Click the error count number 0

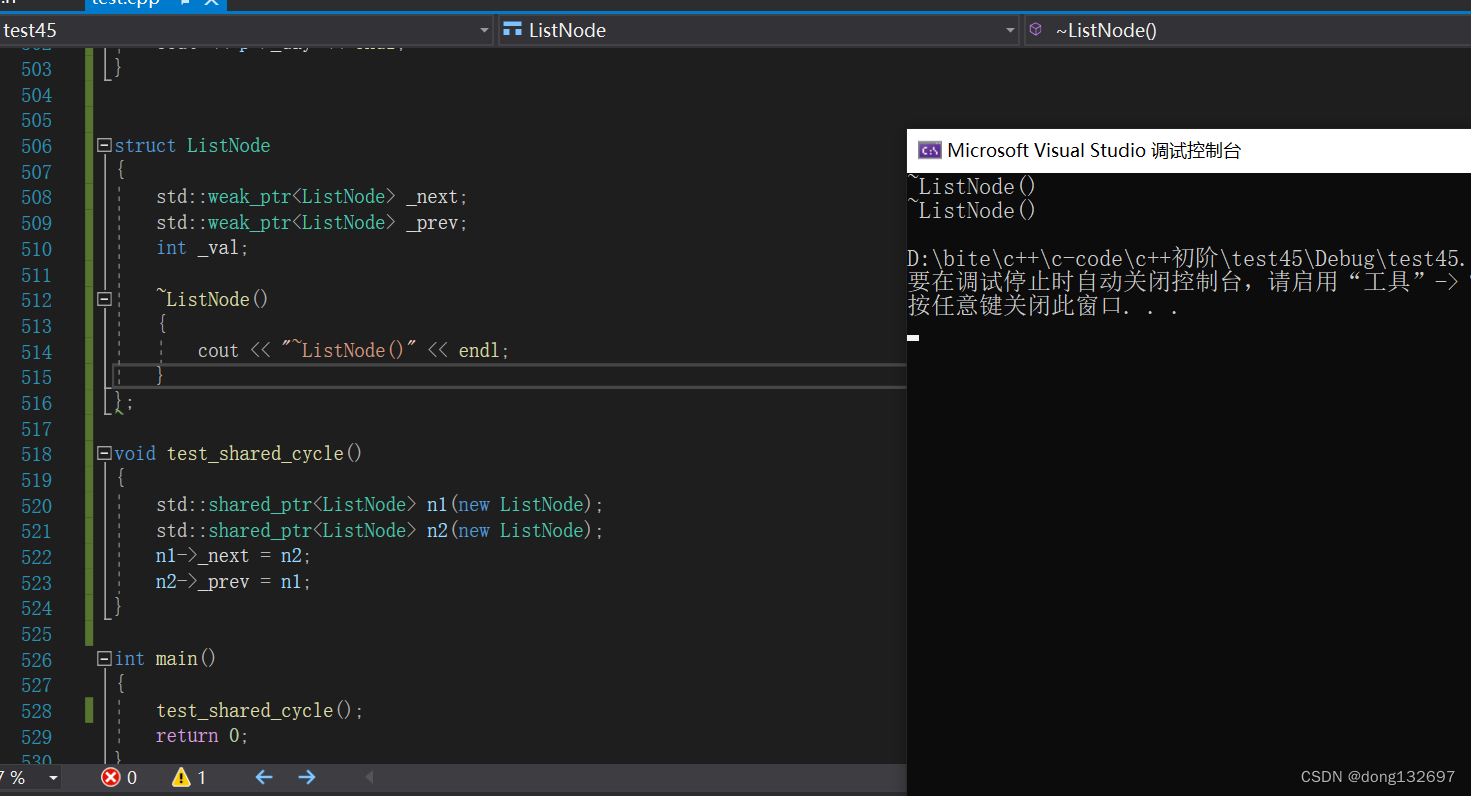(x=132, y=777)
